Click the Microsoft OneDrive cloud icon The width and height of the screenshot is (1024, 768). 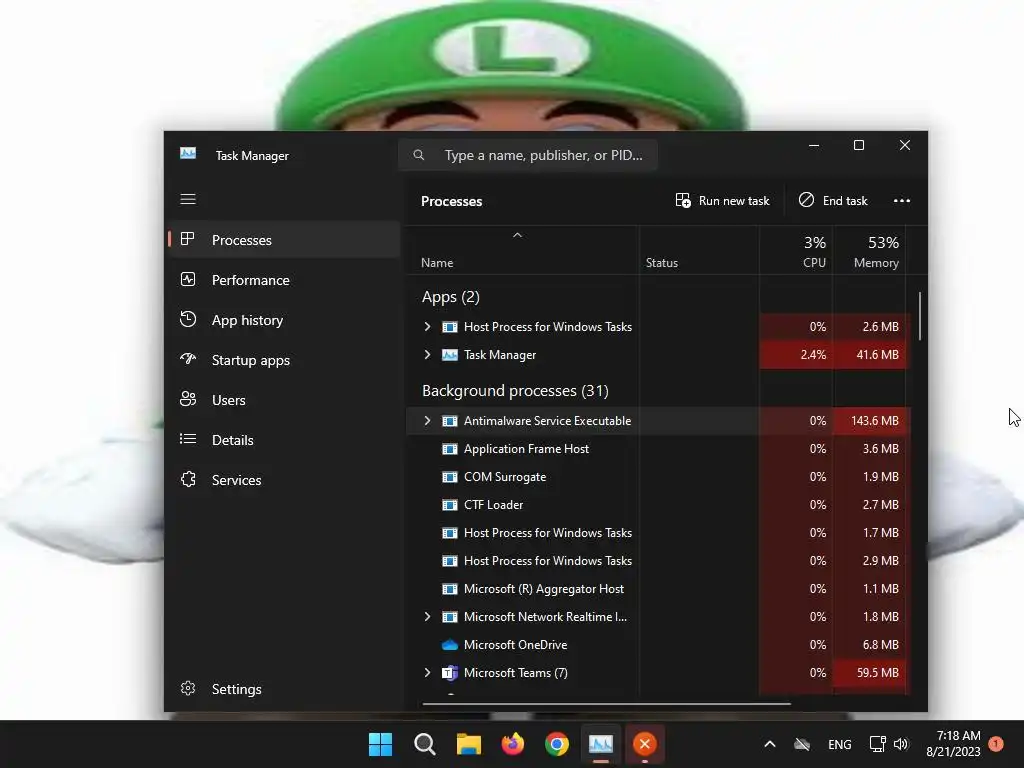(449, 645)
